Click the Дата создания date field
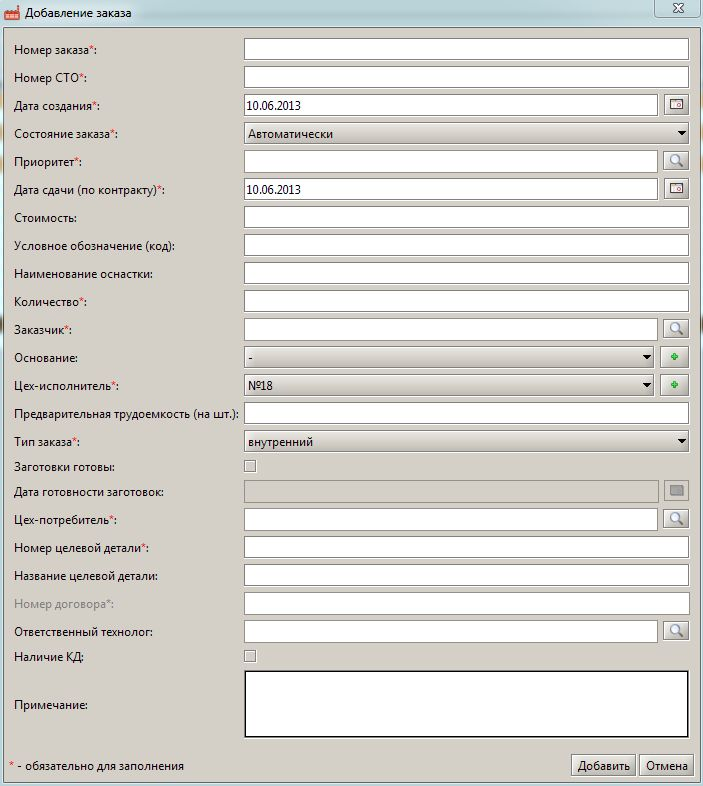The width and height of the screenshot is (703, 786). point(451,105)
